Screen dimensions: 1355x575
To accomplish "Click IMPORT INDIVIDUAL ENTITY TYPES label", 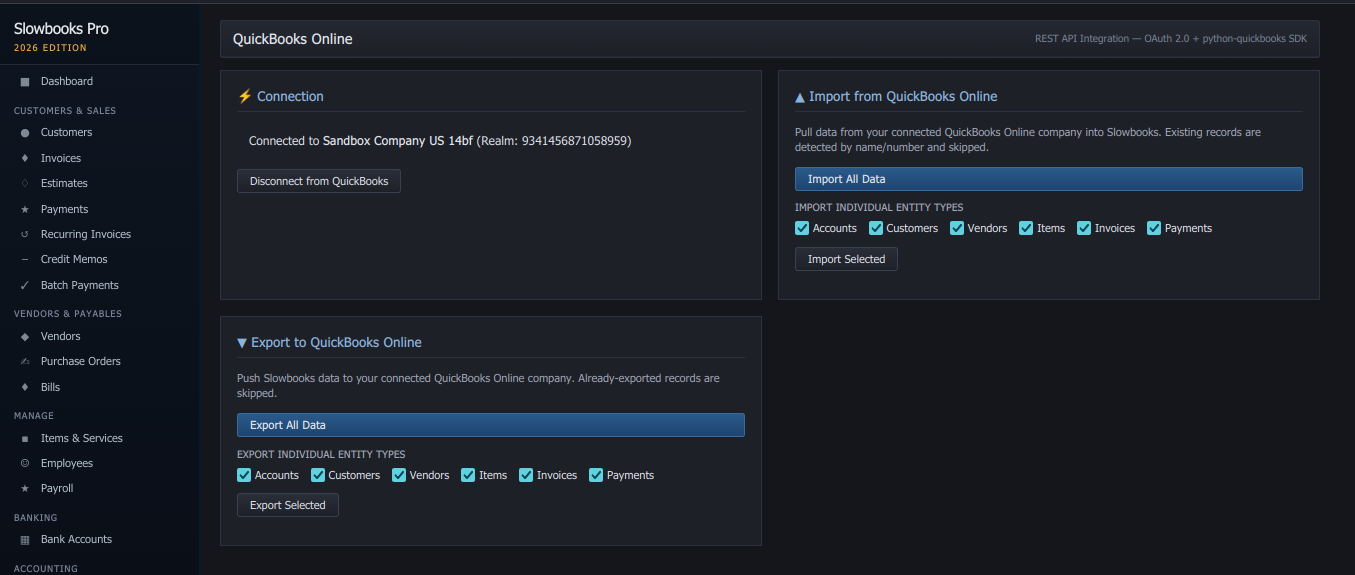I will [879, 208].
